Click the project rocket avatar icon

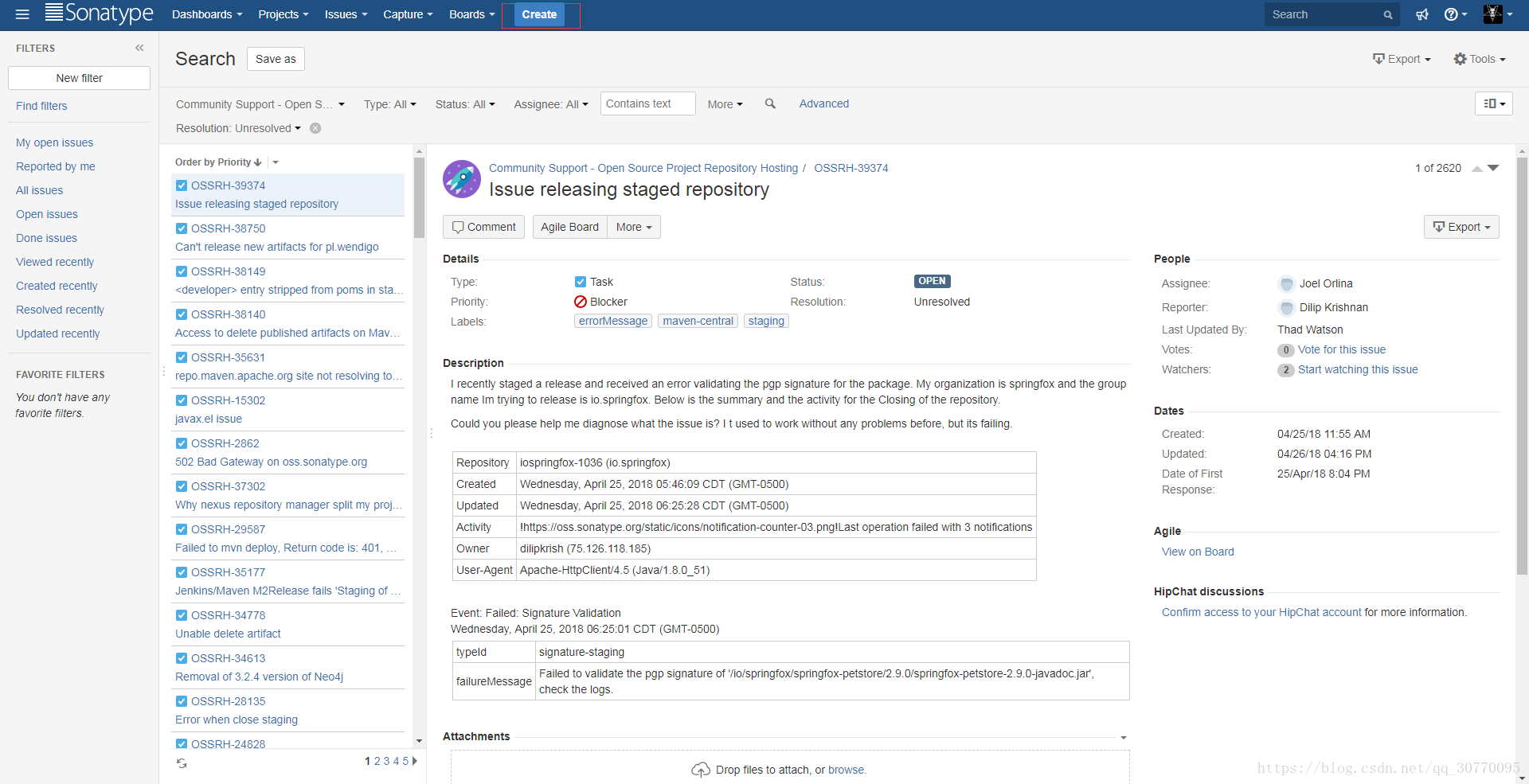[x=462, y=179]
